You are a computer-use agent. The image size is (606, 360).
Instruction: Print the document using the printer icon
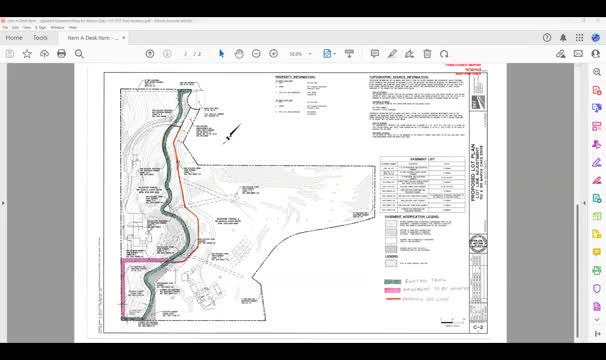[61, 54]
